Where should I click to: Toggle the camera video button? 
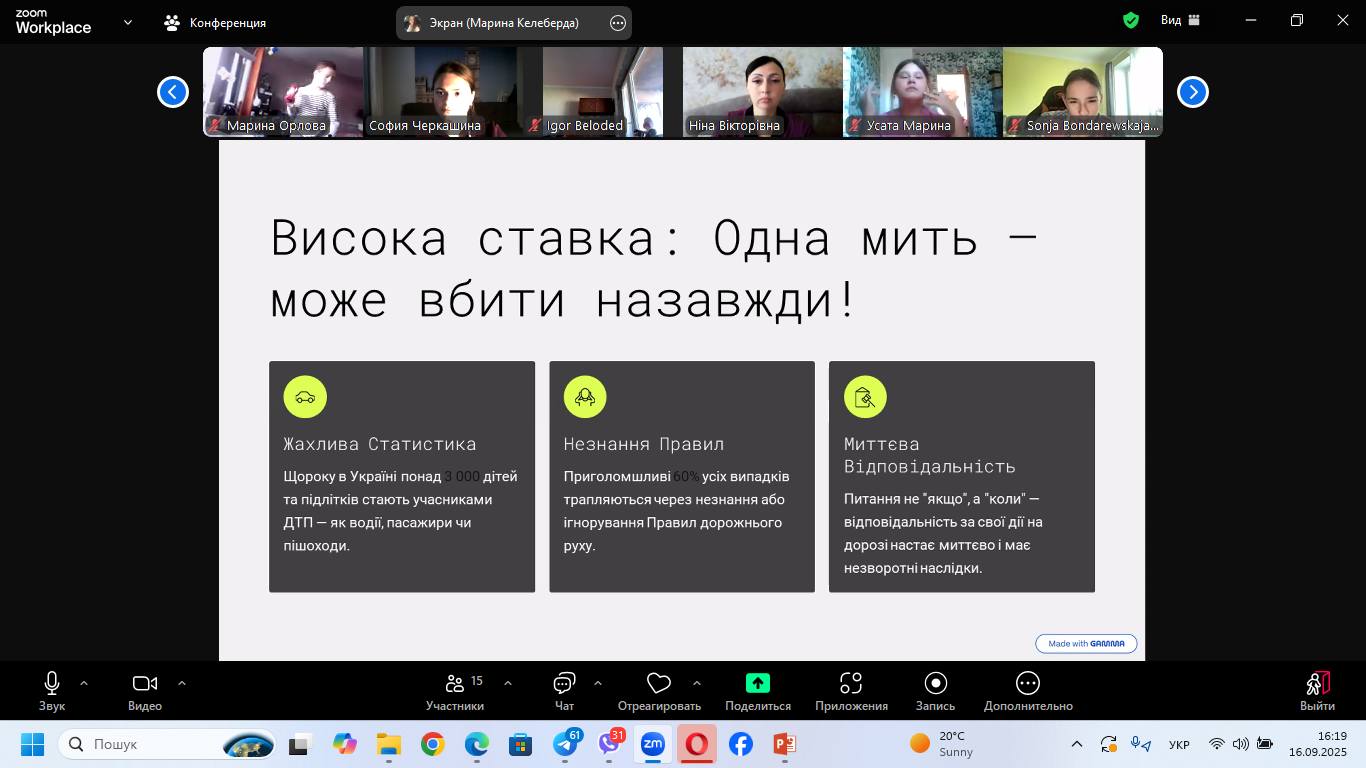click(x=145, y=691)
